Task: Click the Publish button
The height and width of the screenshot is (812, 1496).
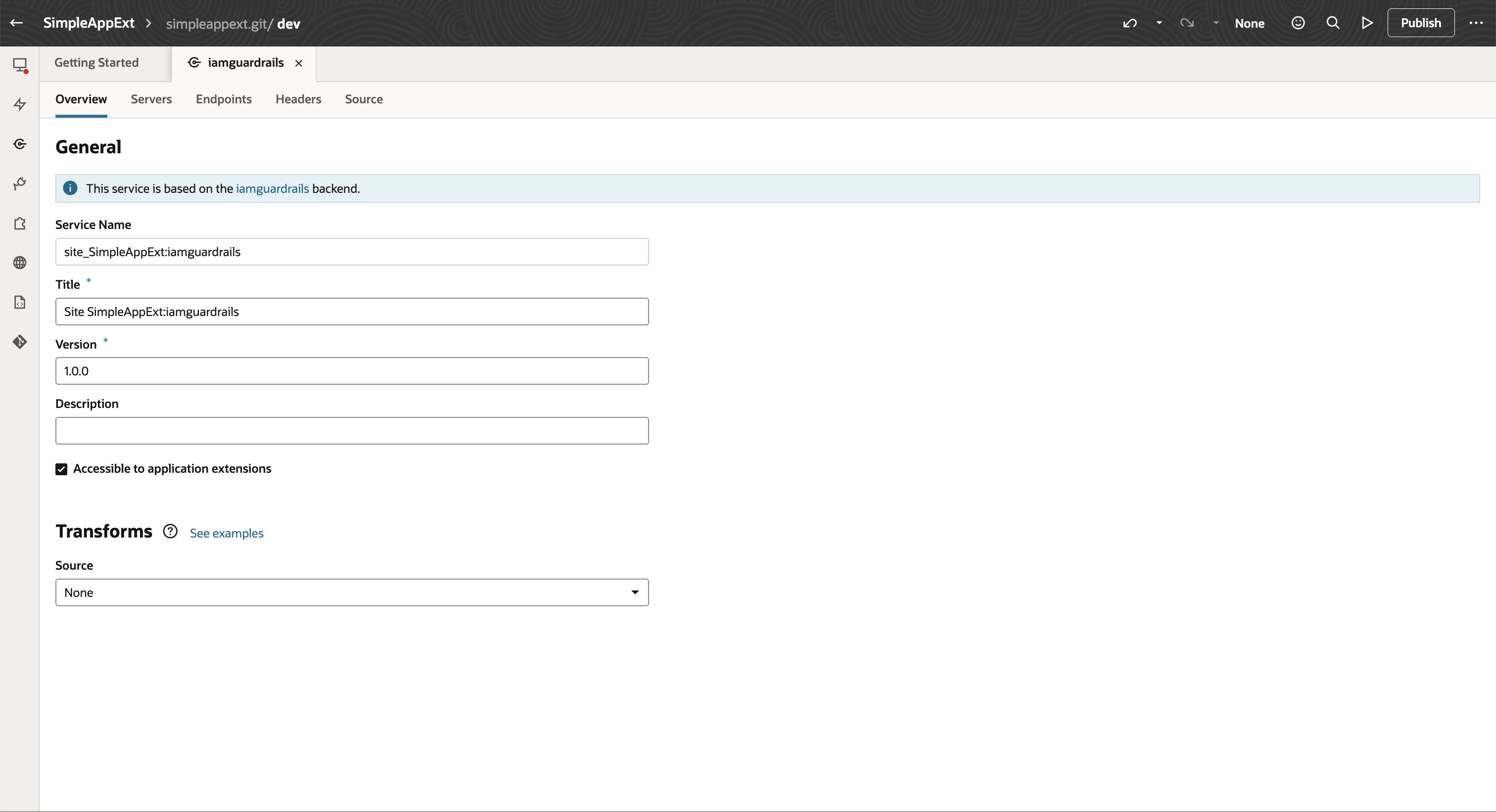Action: tap(1420, 23)
